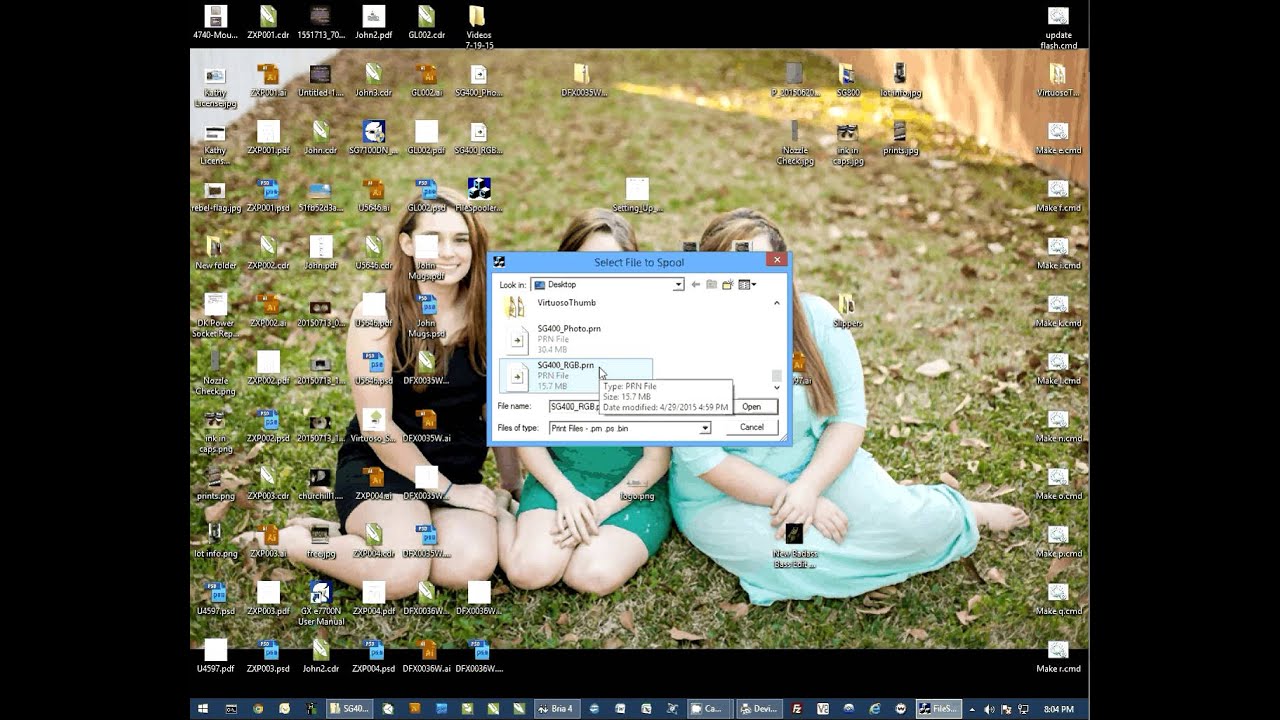Open the 8:04 PM taskbar clock
Screen dimensions: 1280x720
1059,709
